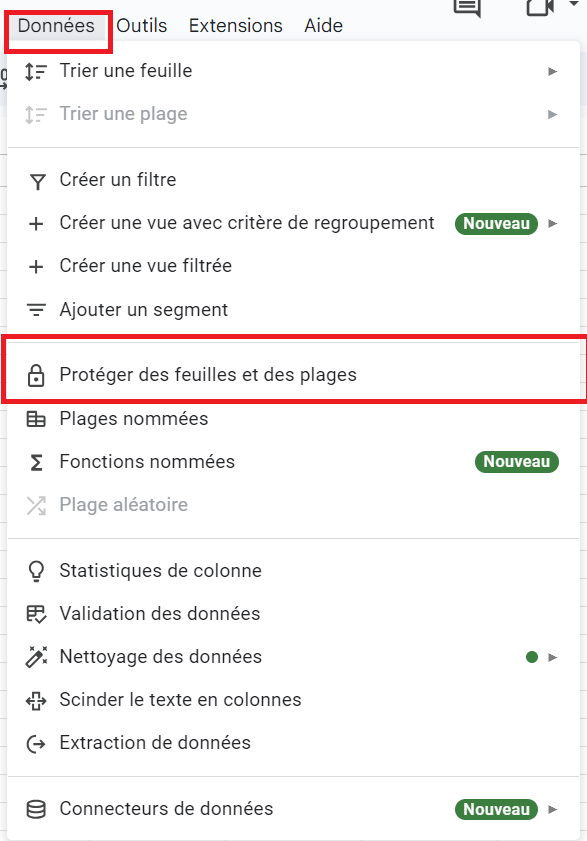Viewport: 587px width, 841px height.
Task: Select Validation des données
Action: (294, 614)
